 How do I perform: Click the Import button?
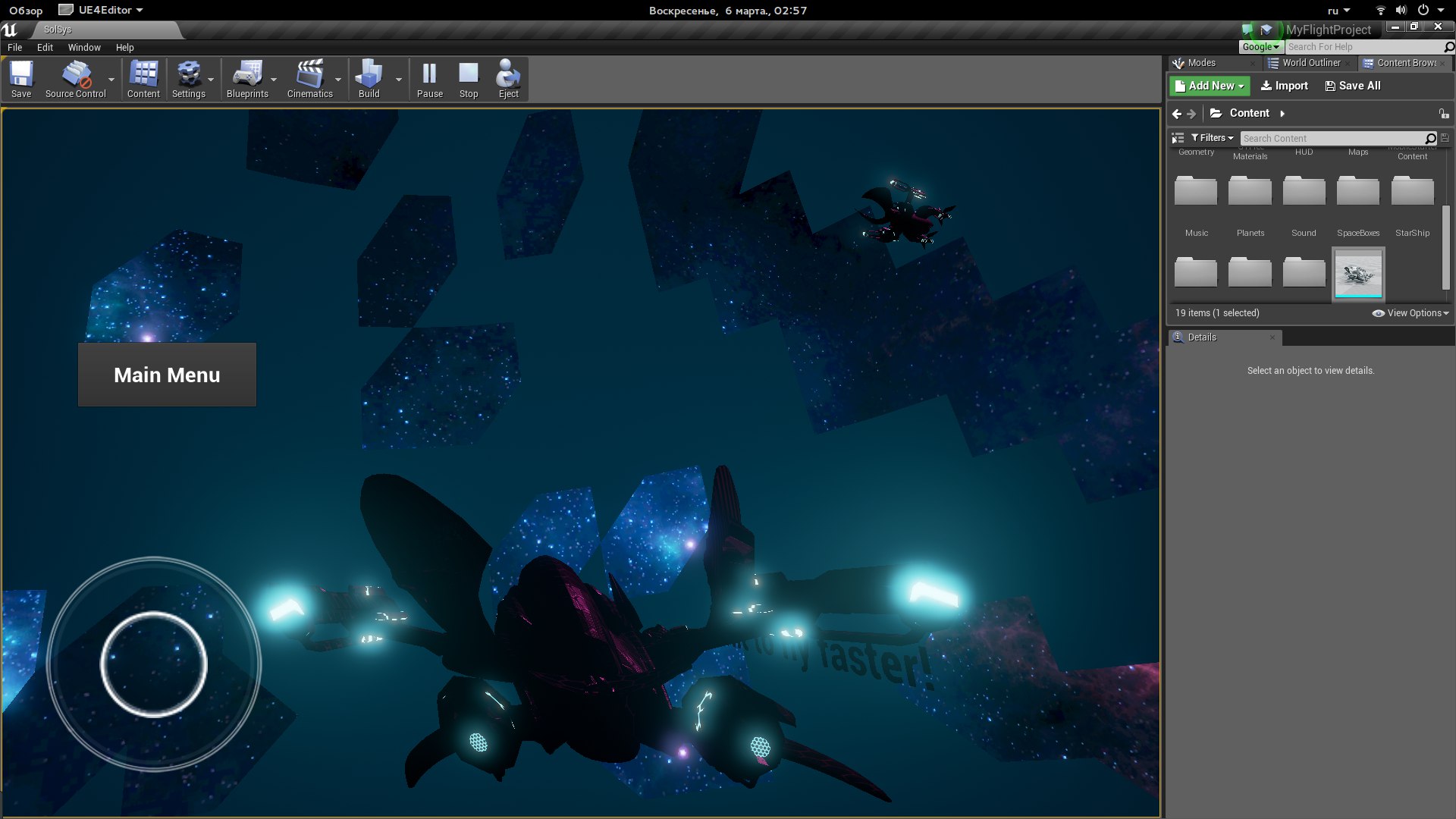[1284, 86]
